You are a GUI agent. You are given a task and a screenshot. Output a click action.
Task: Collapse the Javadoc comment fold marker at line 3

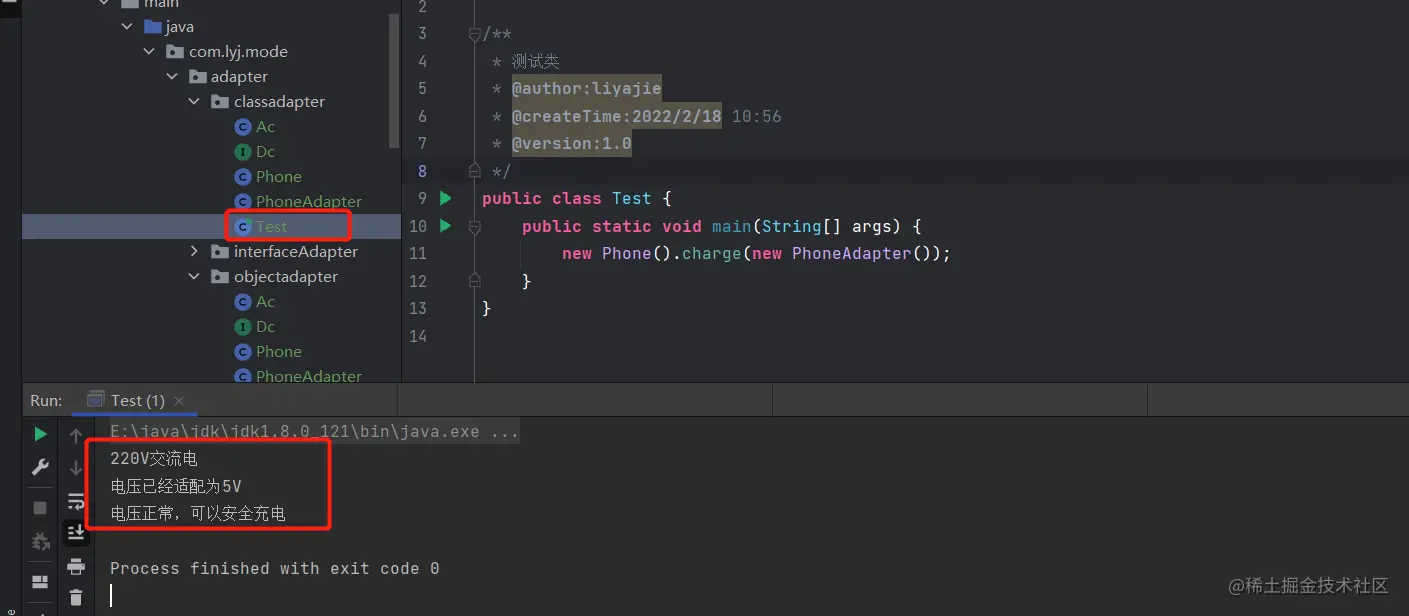(475, 35)
